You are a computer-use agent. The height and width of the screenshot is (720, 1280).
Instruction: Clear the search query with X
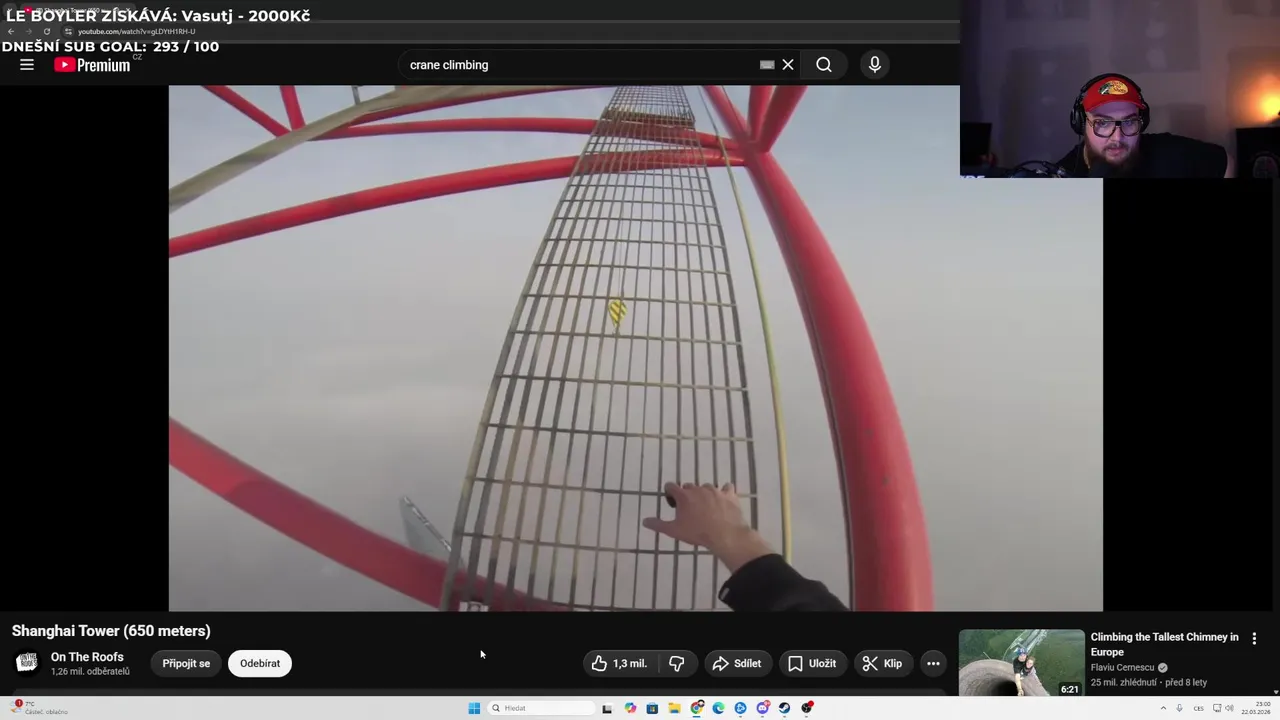click(788, 65)
